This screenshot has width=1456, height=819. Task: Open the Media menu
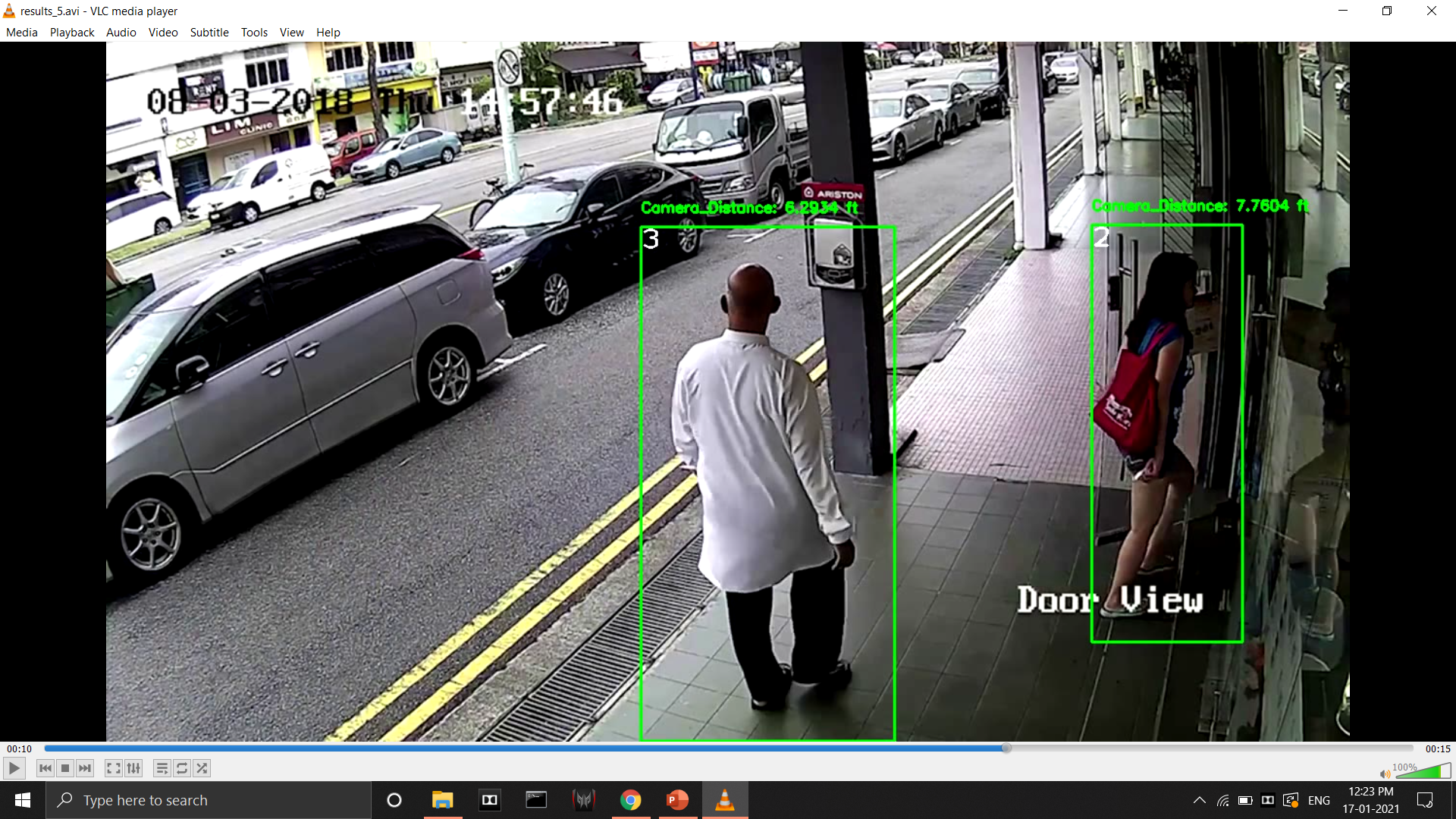point(21,32)
